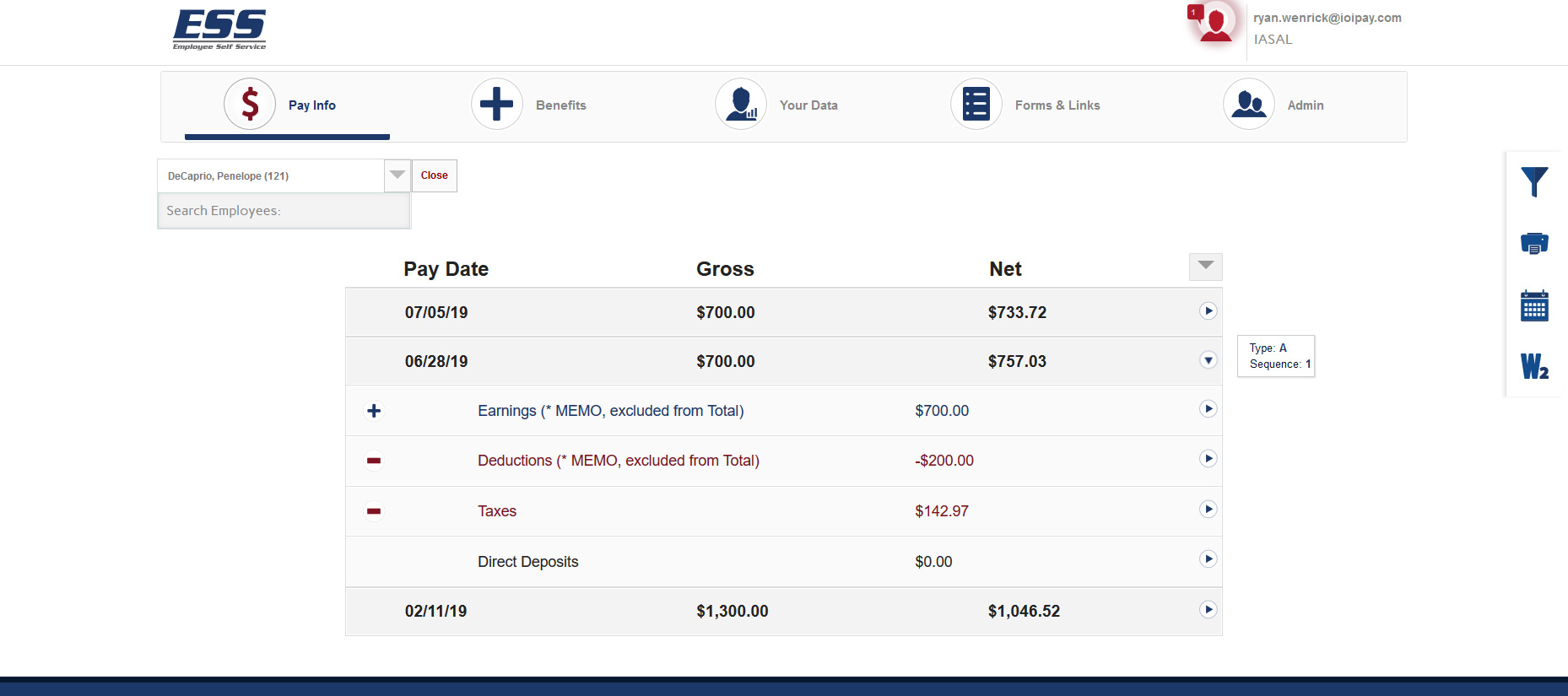Screen dimensions: 1568x696
Task: Collapse the 06/28/19 pay row
Action: (1208, 360)
